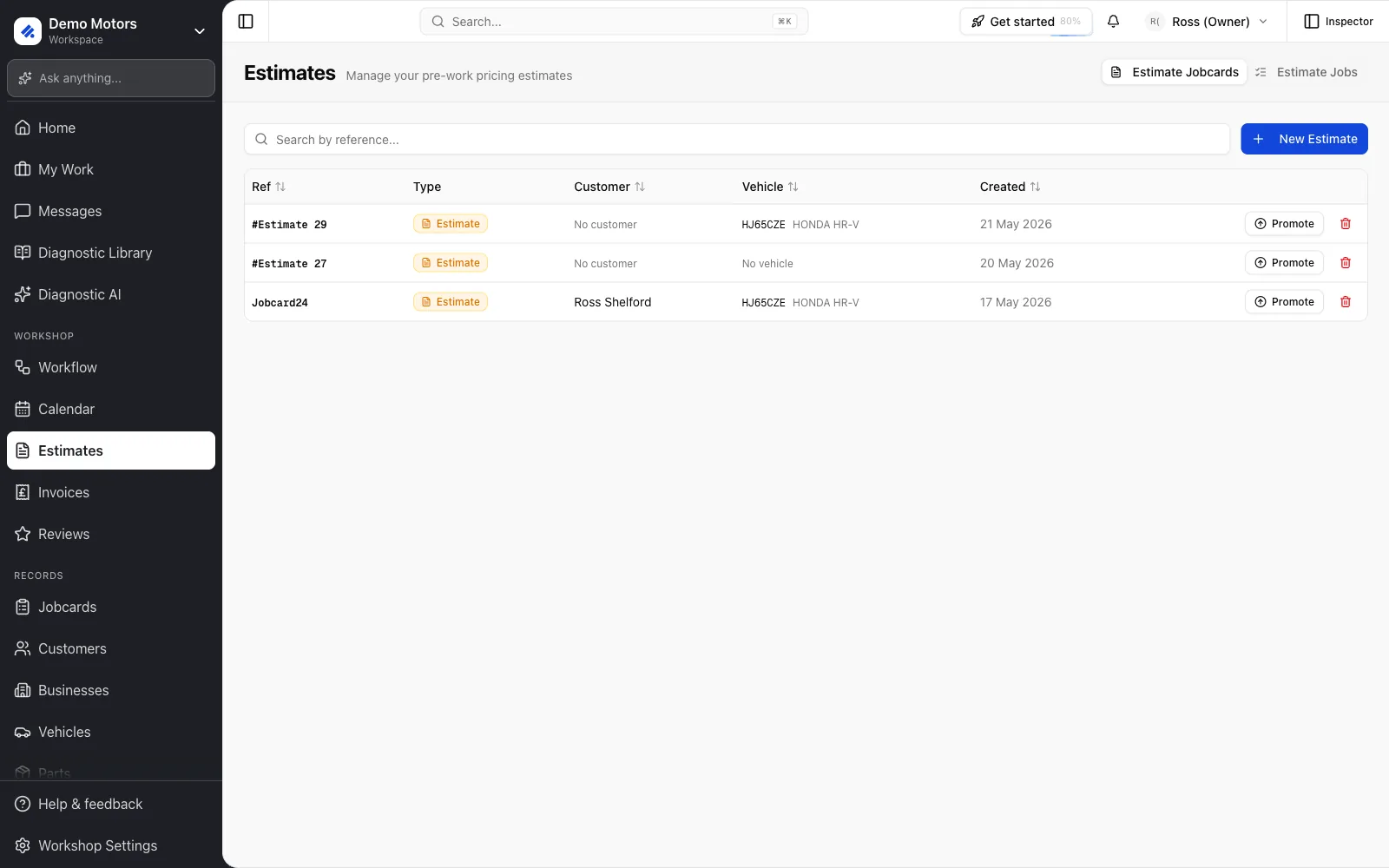1389x868 pixels.
Task: Promote Estimate 27
Action: pyautogui.click(x=1284, y=263)
